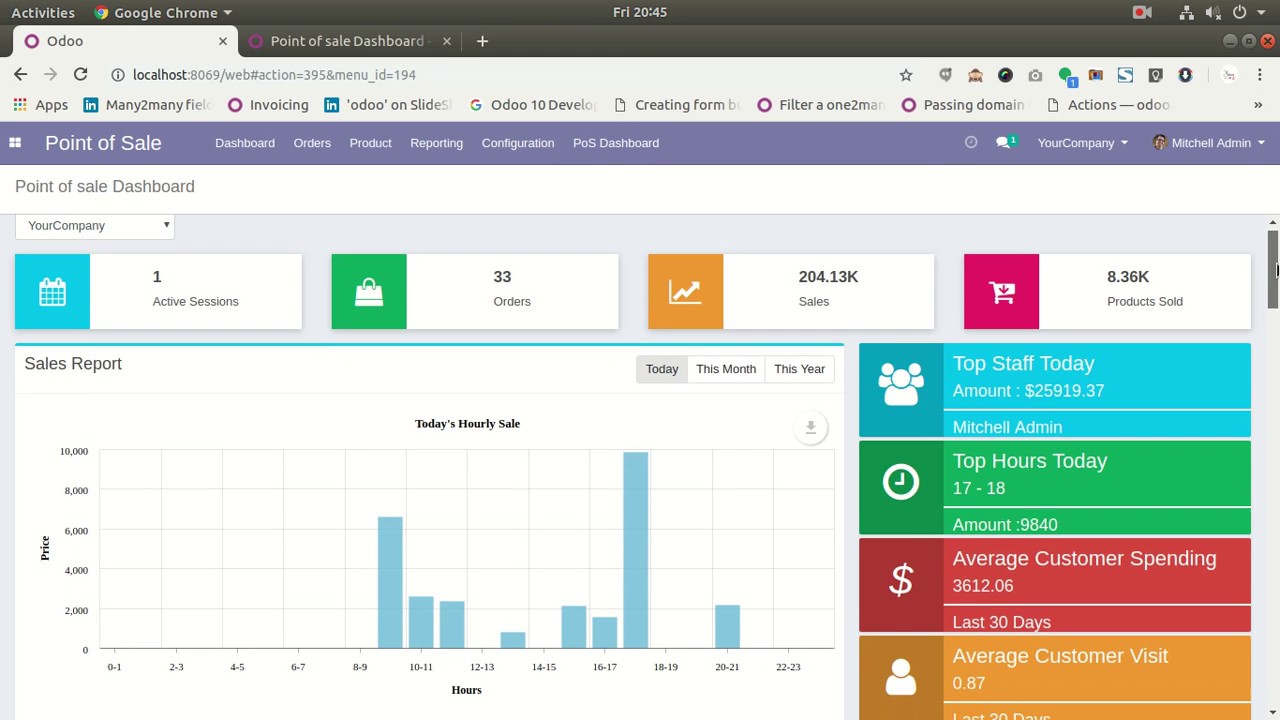This screenshot has height=720, width=1280.
Task: Open the Odoo apps grid menu
Action: tap(15, 142)
